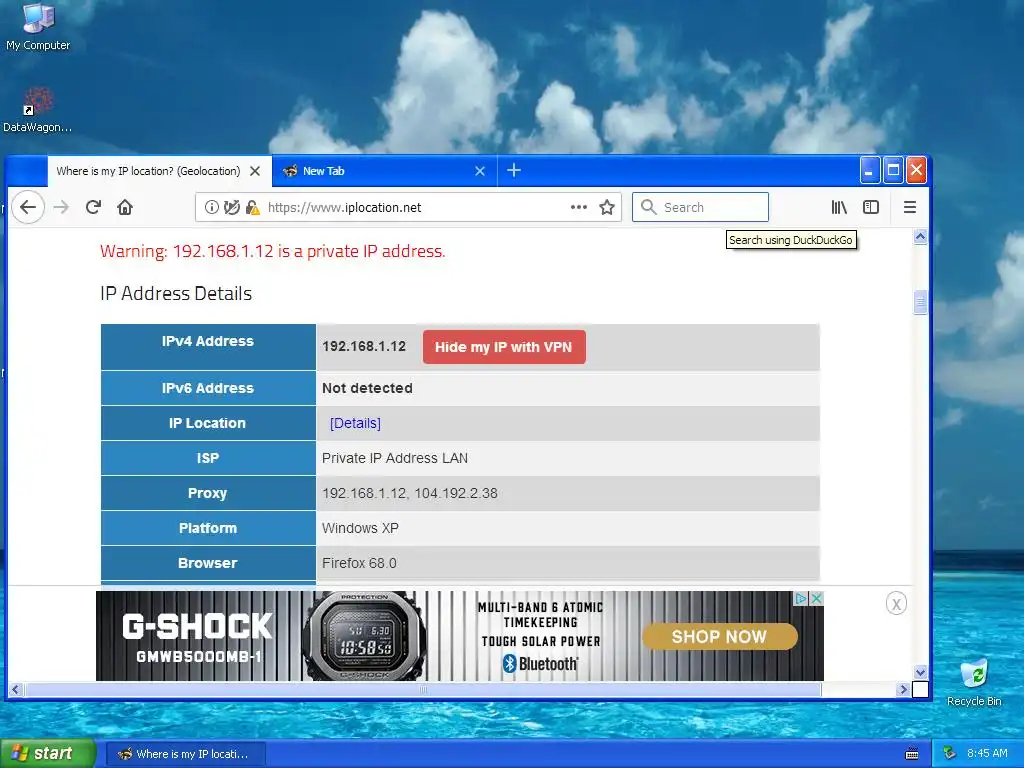Image resolution: width=1024 pixels, height=768 pixels.
Task: Click SHOP NOW on G-Shock ad
Action: (x=719, y=637)
